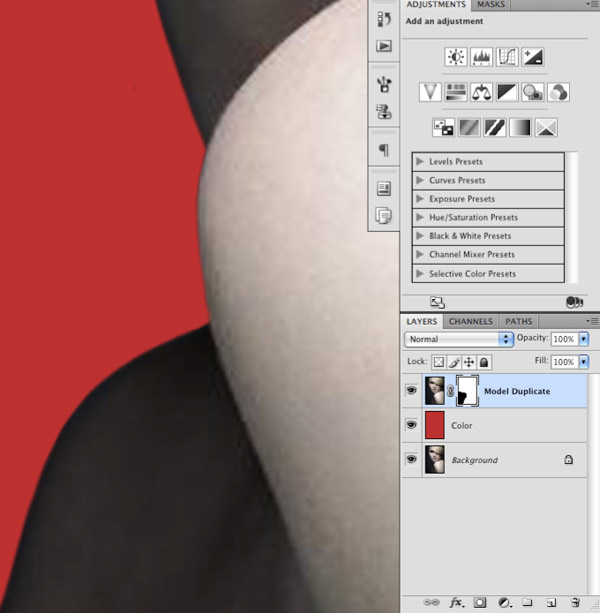Open the Opacity slider dropdown arrow
Viewport: 600px width, 613px height.
coord(583,340)
